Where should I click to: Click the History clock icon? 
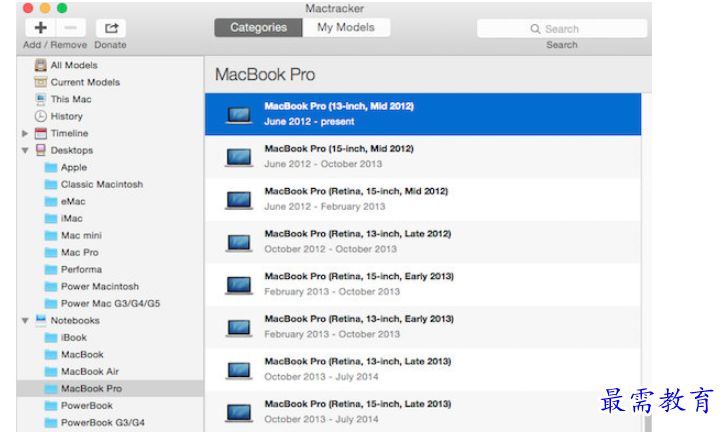[41, 116]
